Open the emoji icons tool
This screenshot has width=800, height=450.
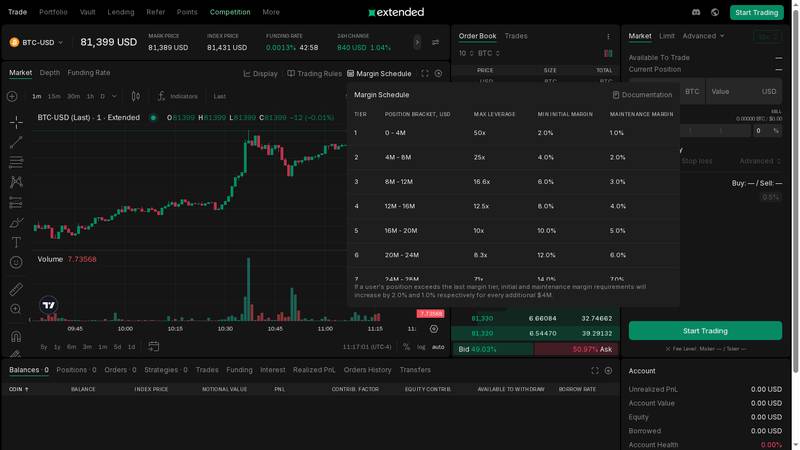coord(16,262)
